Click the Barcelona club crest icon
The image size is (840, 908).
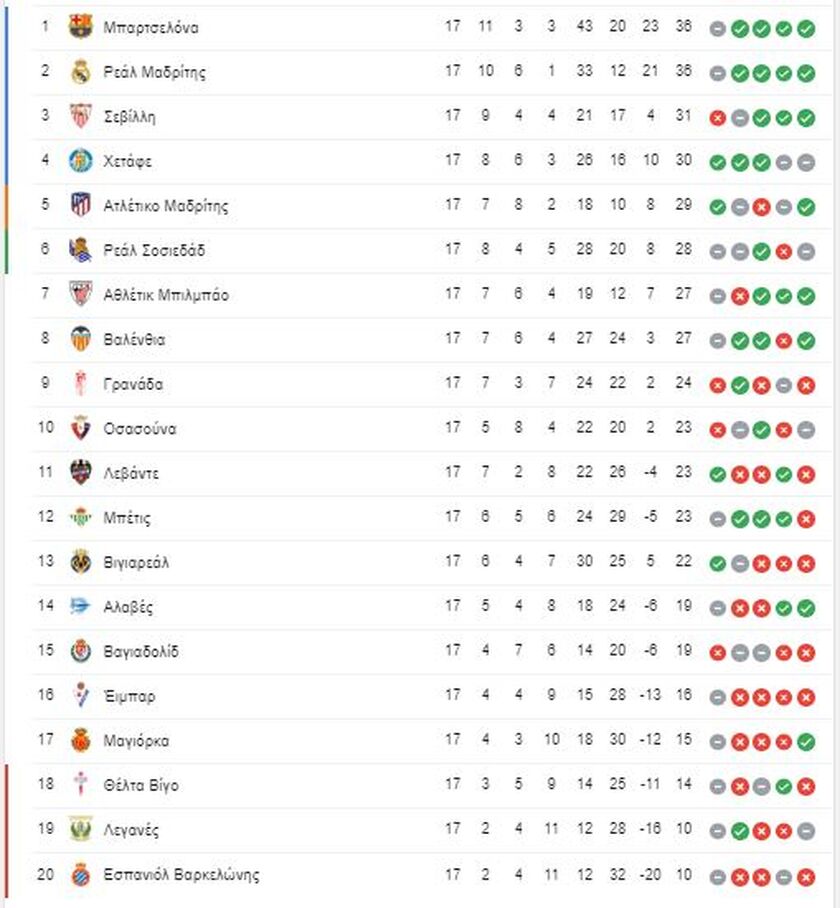(x=80, y=27)
